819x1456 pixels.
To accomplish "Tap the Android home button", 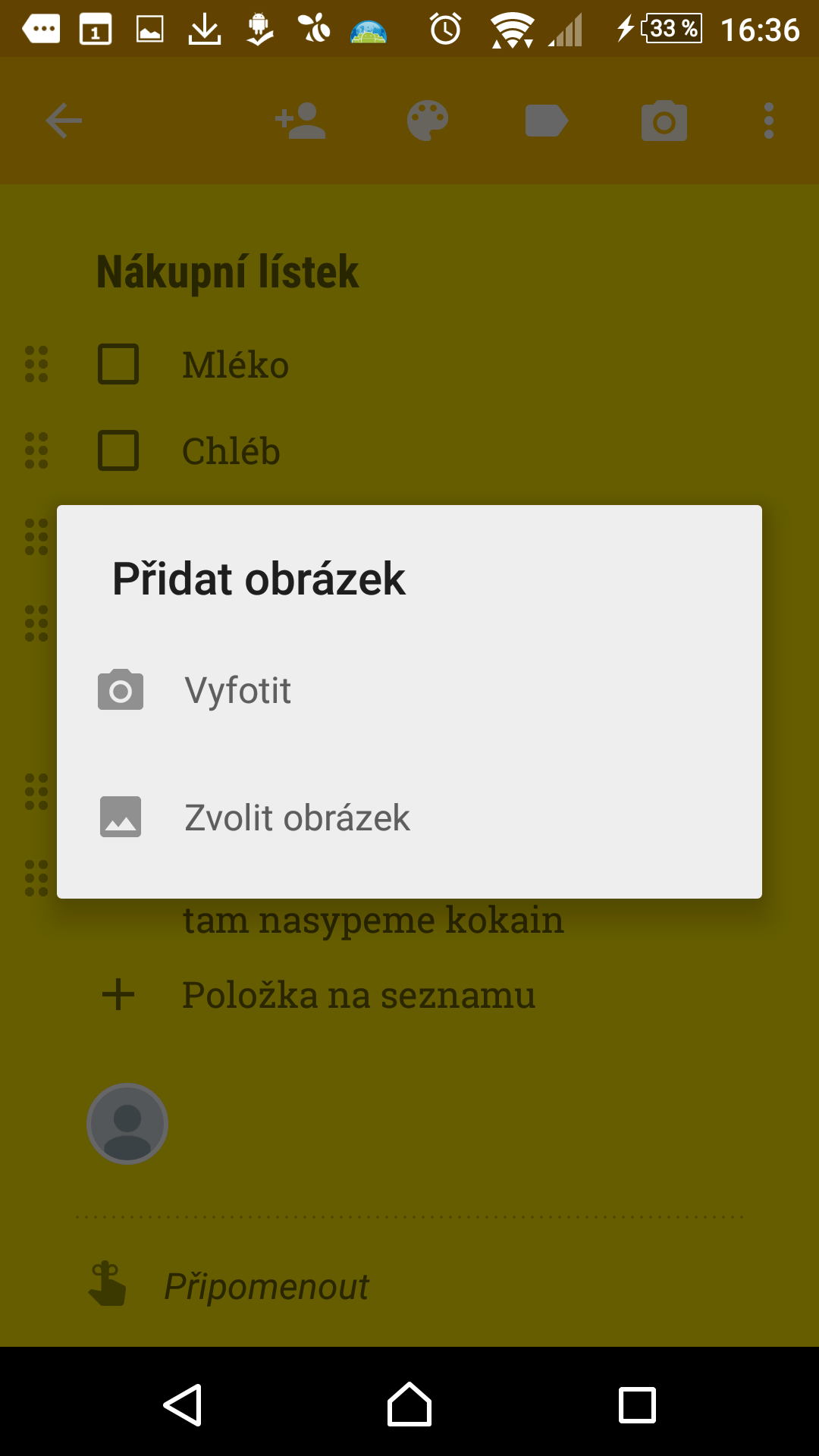I will [x=409, y=1404].
